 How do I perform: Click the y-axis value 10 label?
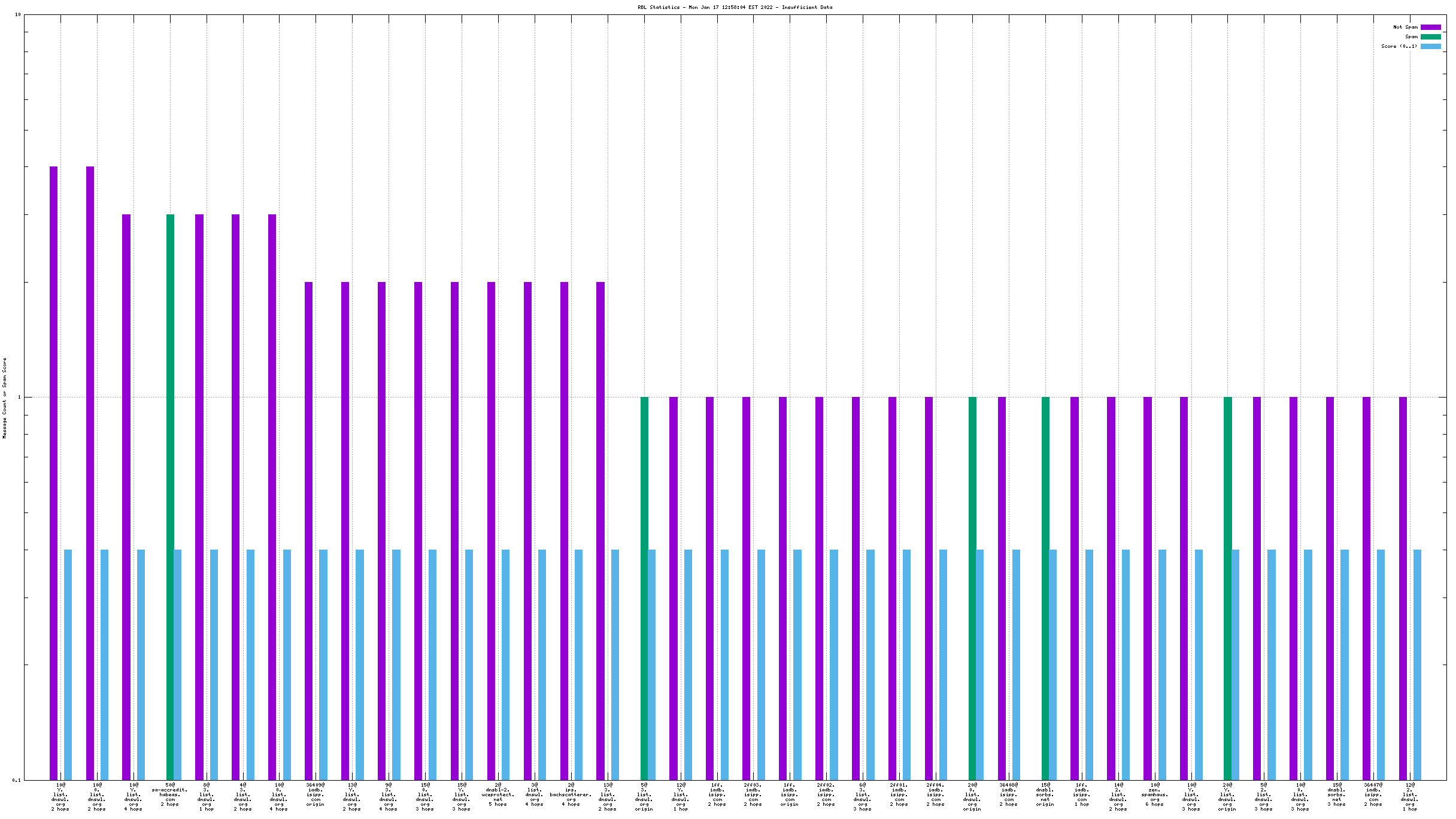(17, 14)
